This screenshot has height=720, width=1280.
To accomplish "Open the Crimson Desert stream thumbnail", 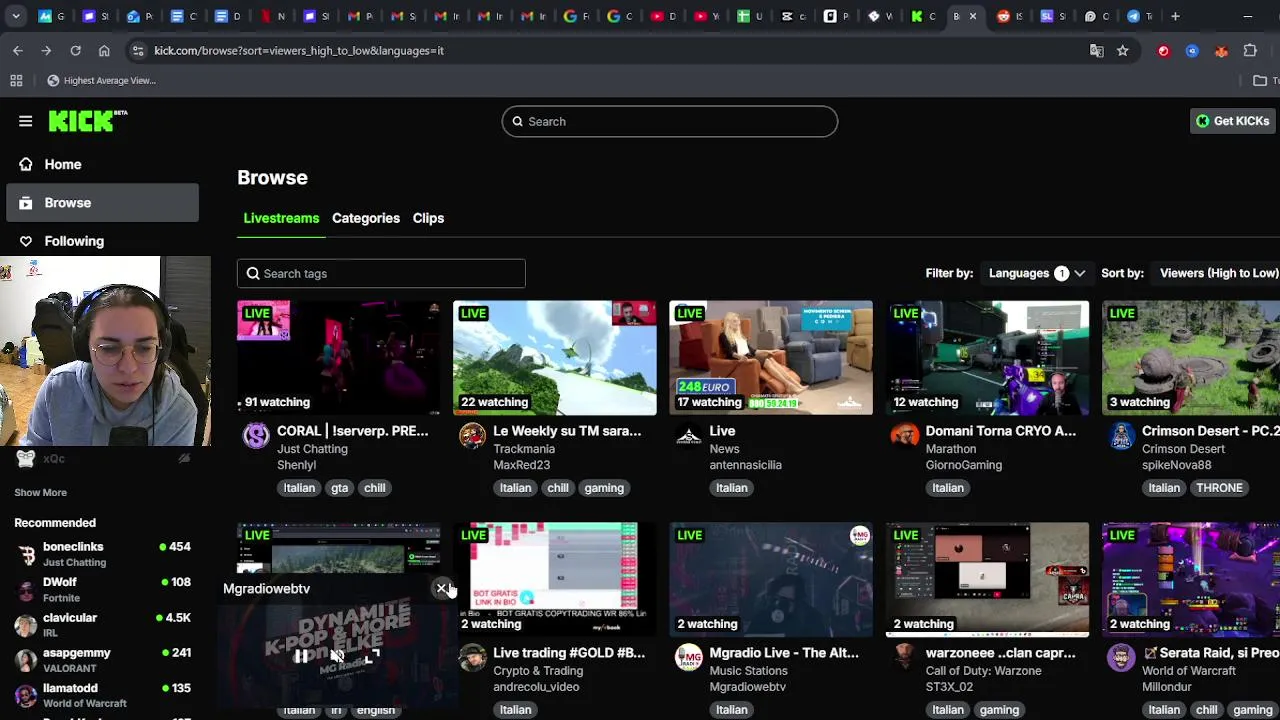I will pos(1191,358).
